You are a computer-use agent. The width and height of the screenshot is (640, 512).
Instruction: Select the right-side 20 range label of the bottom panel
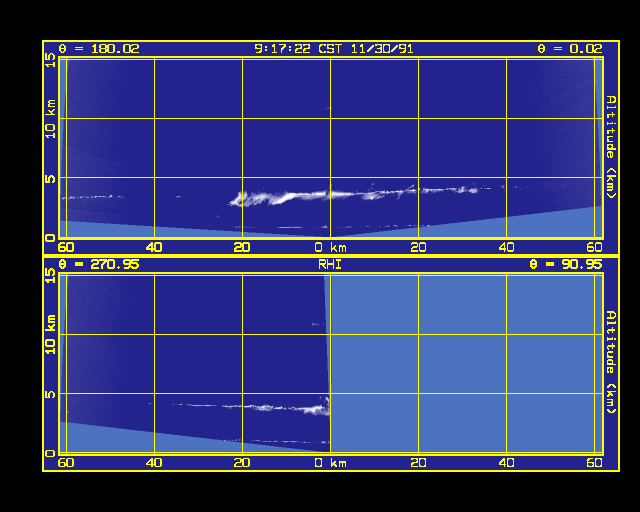pyautogui.click(x=418, y=463)
